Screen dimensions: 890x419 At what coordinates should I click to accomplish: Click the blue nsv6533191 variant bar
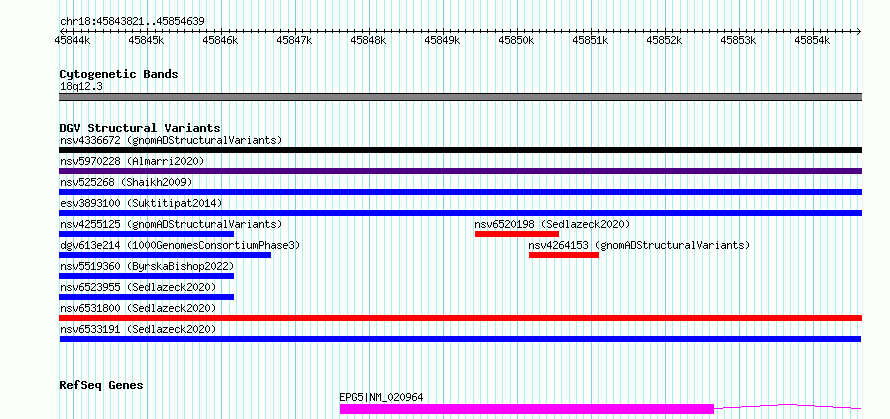[460, 339]
